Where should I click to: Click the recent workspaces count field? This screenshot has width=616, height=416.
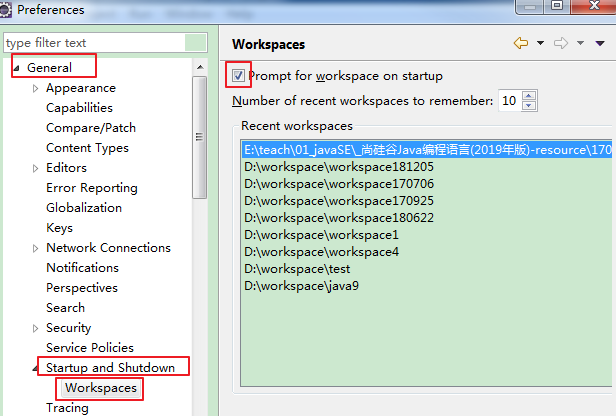click(510, 101)
